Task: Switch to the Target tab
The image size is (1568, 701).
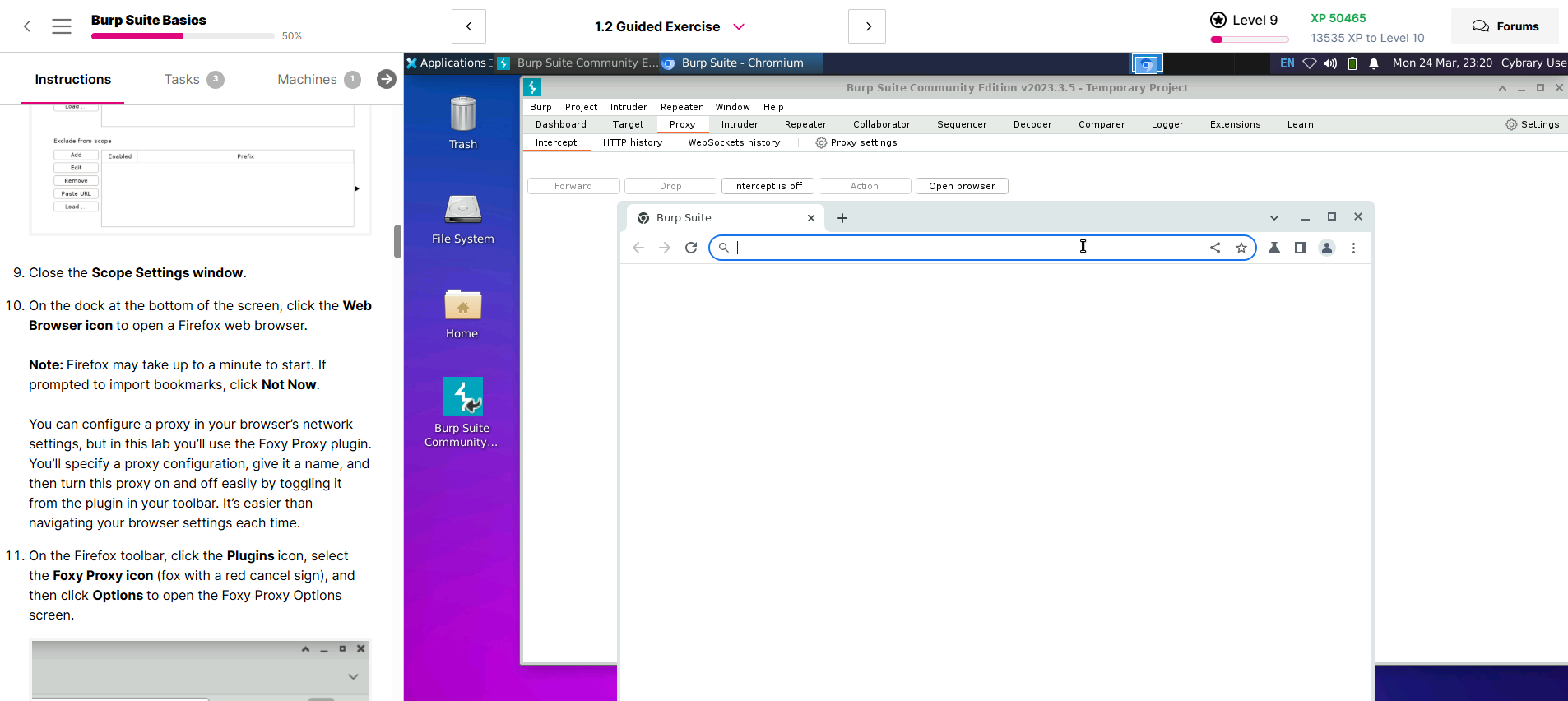Action: pyautogui.click(x=628, y=124)
